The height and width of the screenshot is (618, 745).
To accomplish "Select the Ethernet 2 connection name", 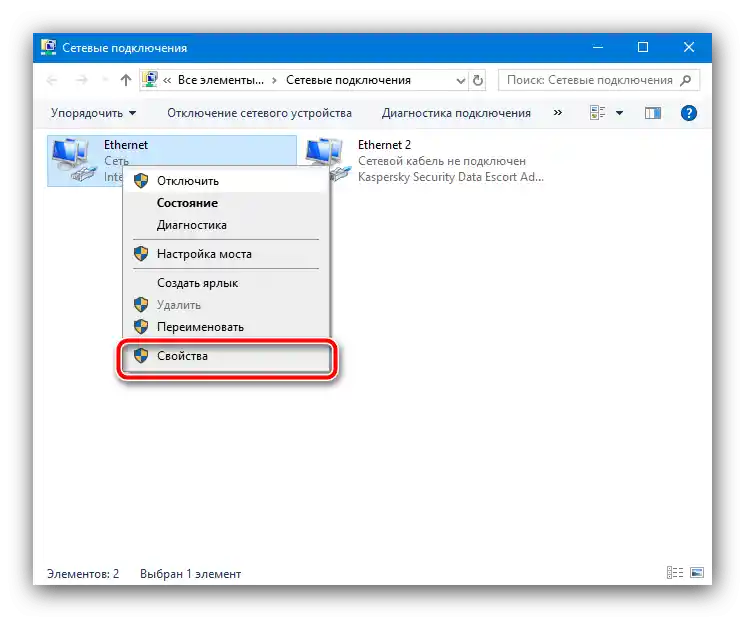I will pyautogui.click(x=384, y=145).
